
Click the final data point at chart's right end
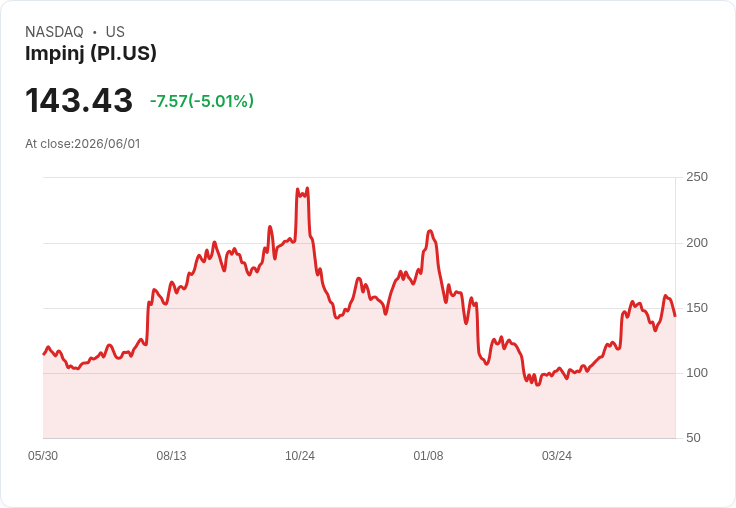pyautogui.click(x=675, y=316)
